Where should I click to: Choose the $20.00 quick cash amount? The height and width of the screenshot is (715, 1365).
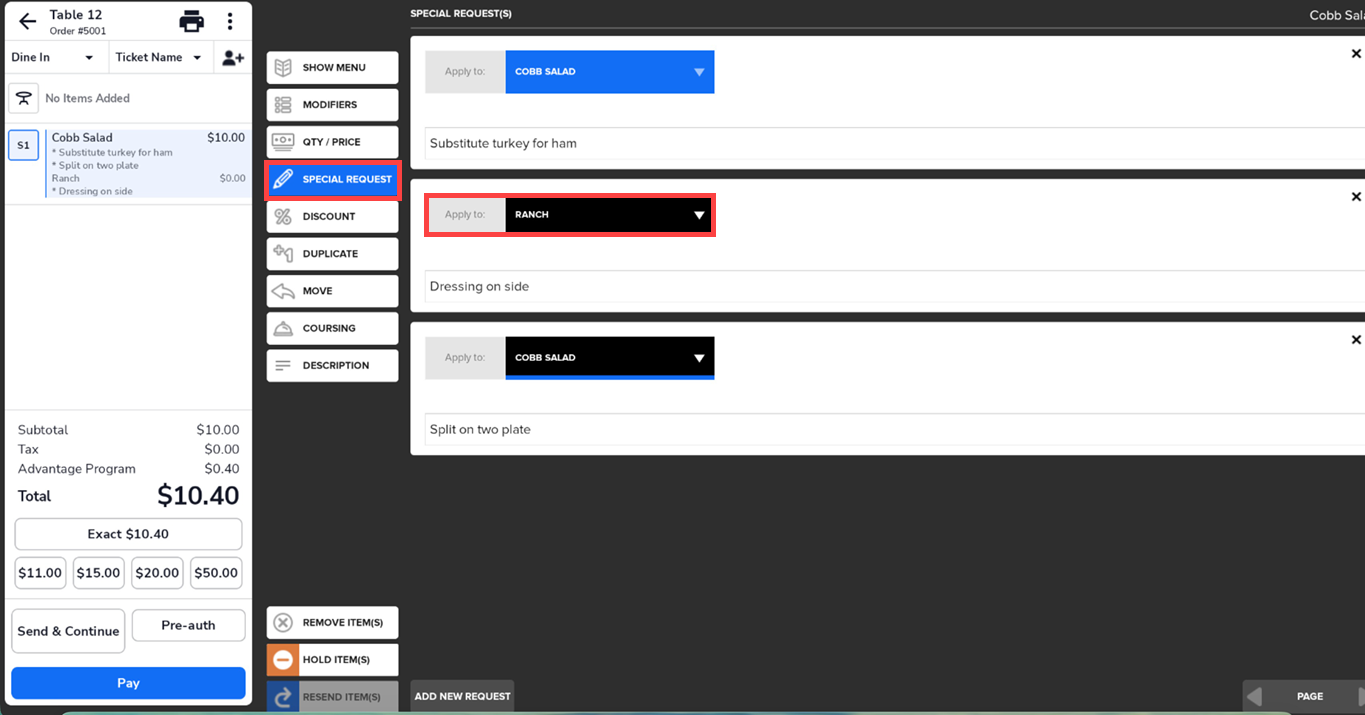pyautogui.click(x=157, y=573)
